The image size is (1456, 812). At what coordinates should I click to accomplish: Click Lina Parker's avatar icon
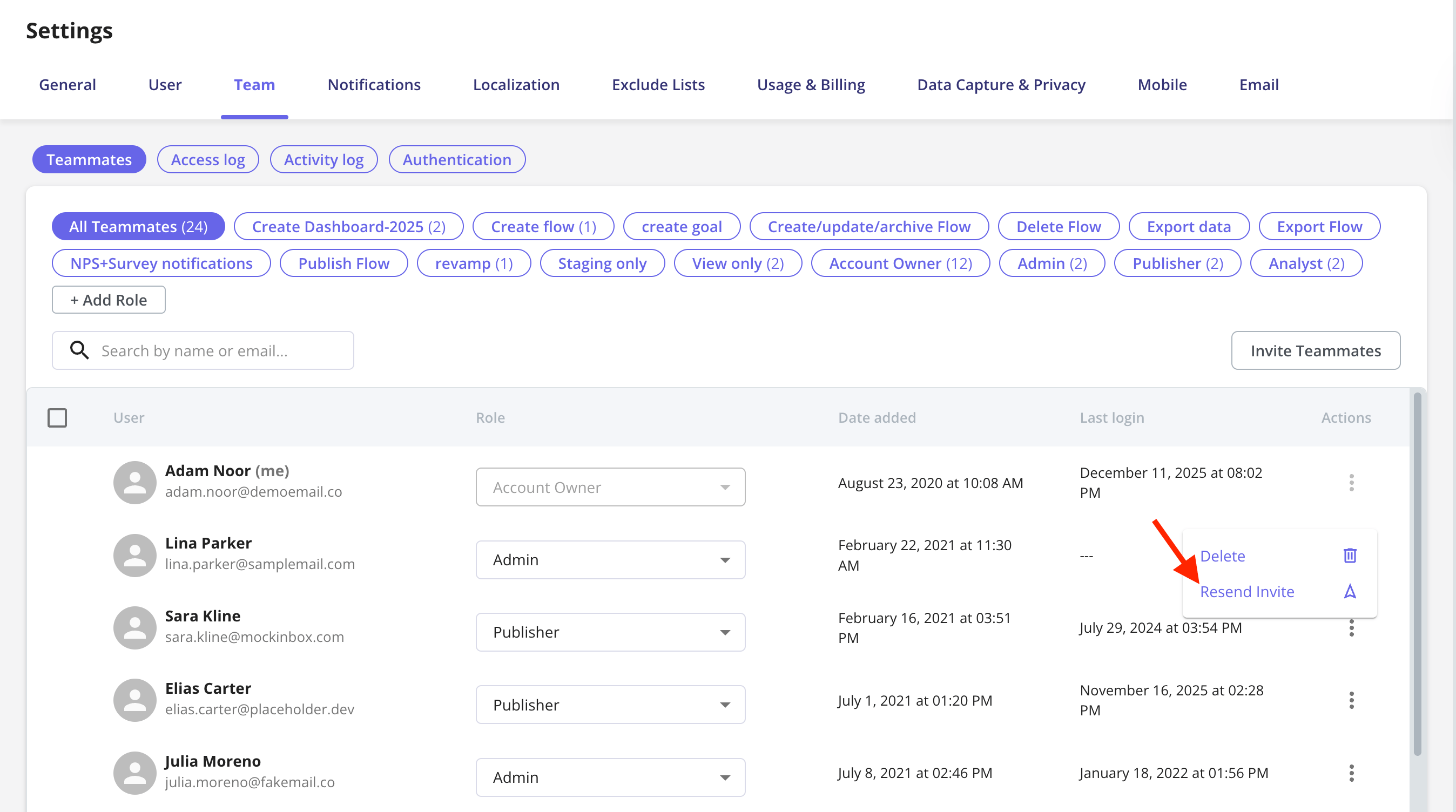(134, 555)
